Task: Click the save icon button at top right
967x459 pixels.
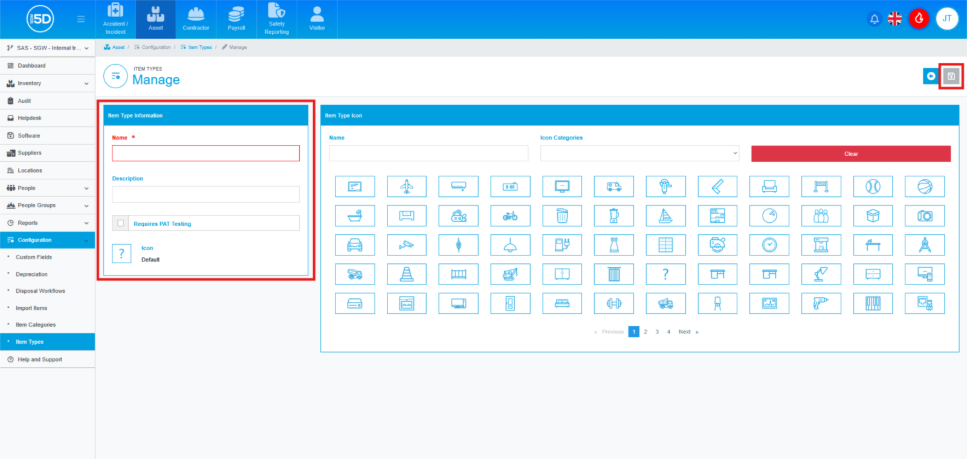Action: [x=951, y=76]
